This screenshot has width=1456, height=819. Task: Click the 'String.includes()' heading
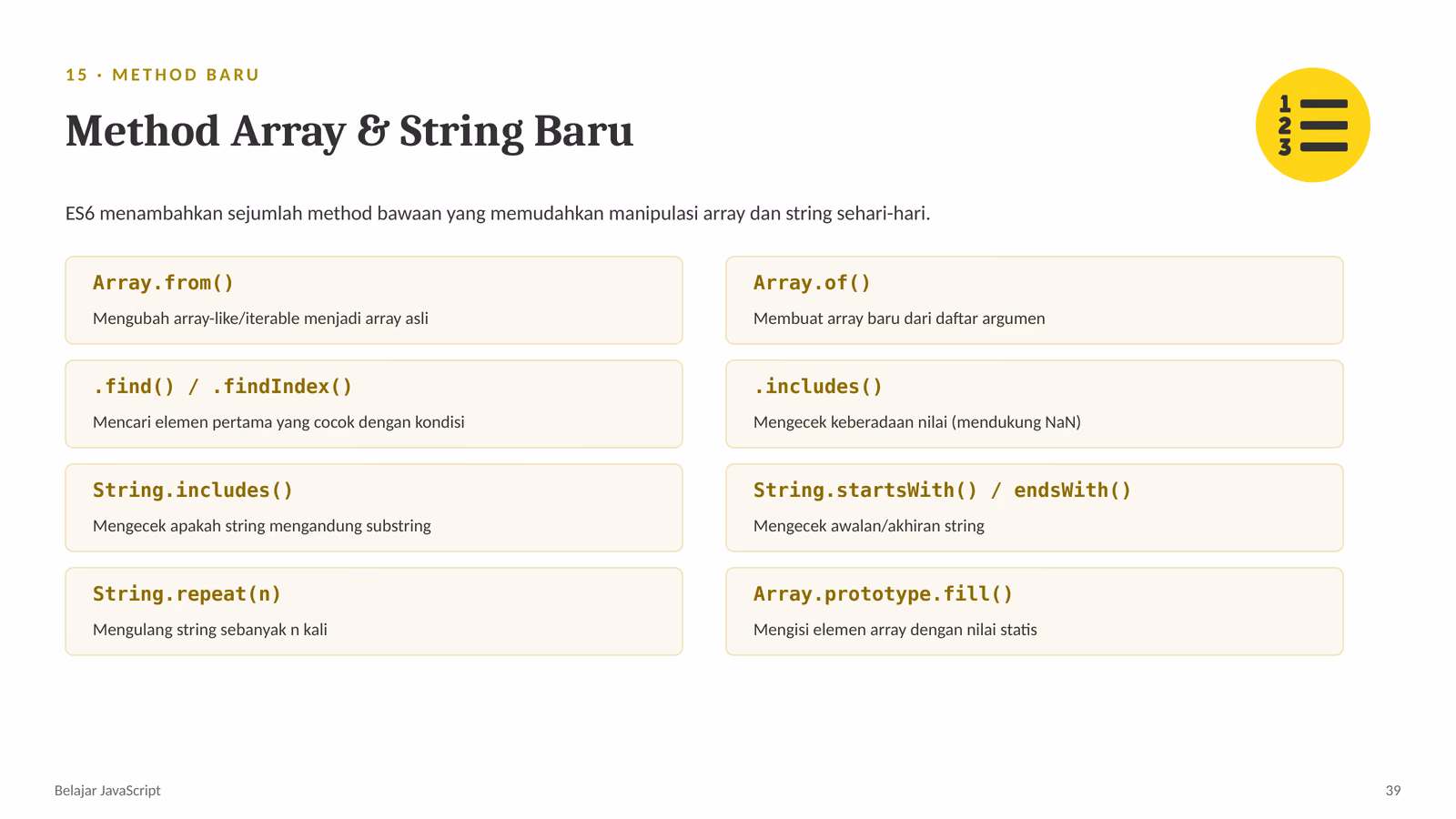[x=193, y=490]
